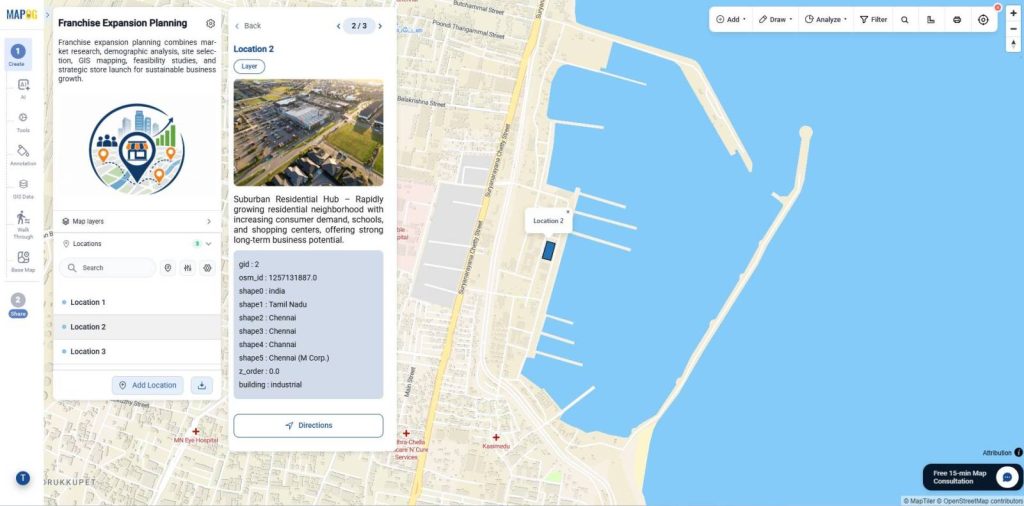Image resolution: width=1024 pixels, height=506 pixels.
Task: Open the Draw dropdown menu
Action: point(776,20)
